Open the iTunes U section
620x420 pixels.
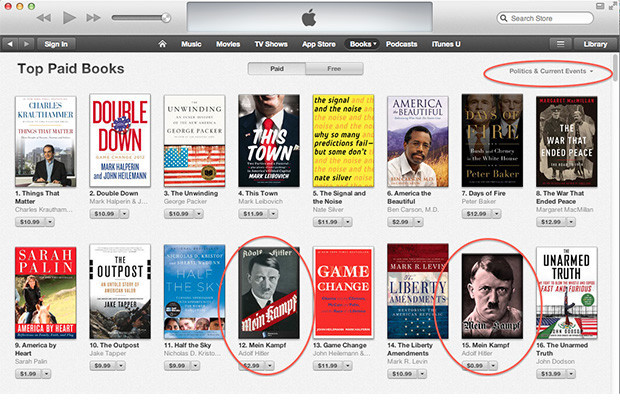point(446,44)
